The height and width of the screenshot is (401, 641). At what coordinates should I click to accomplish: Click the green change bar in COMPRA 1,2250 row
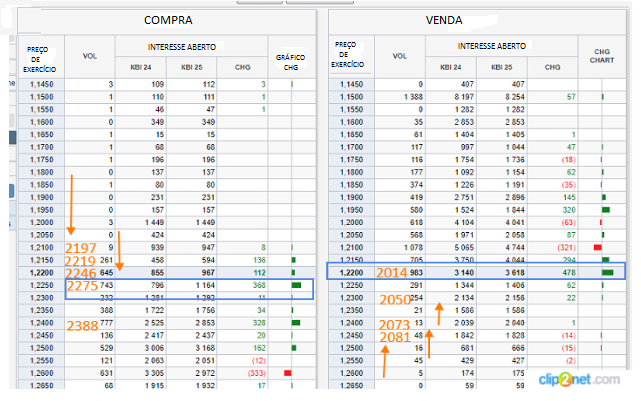pyautogui.click(x=295, y=286)
